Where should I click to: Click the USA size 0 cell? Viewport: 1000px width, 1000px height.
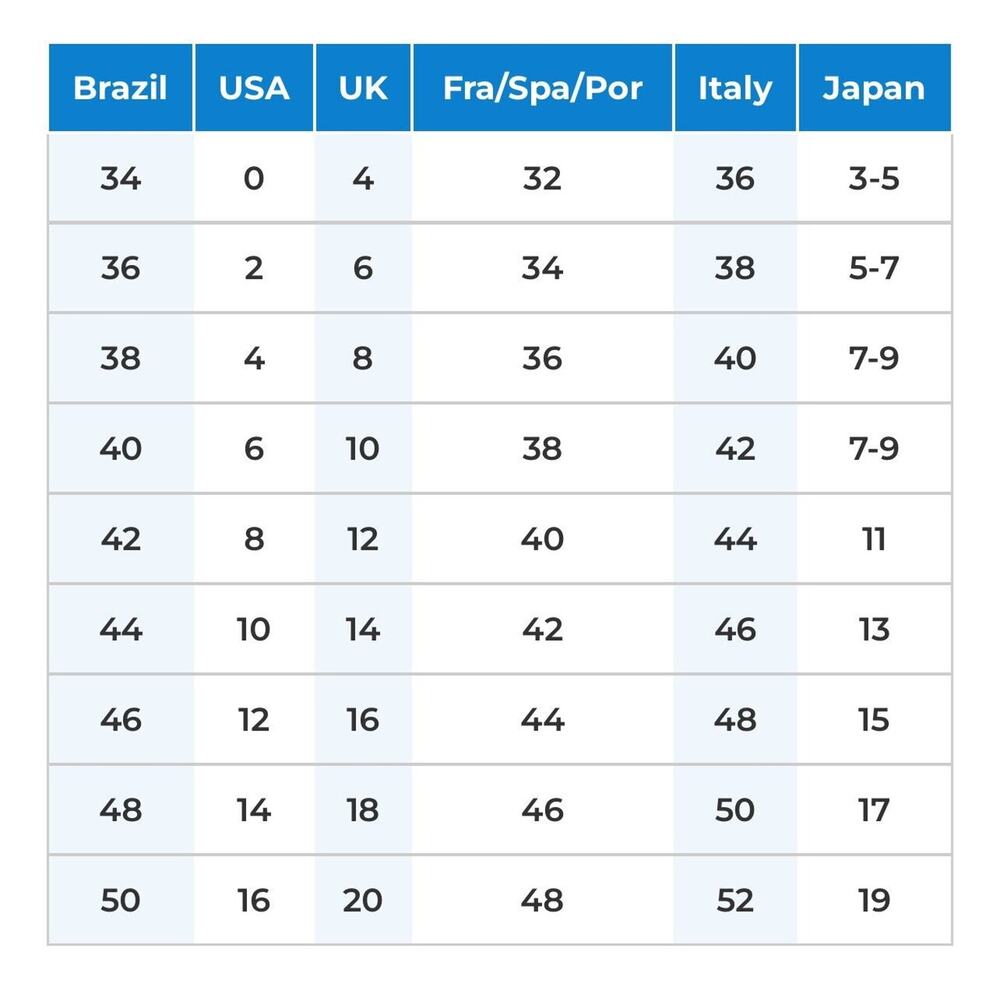click(x=254, y=179)
